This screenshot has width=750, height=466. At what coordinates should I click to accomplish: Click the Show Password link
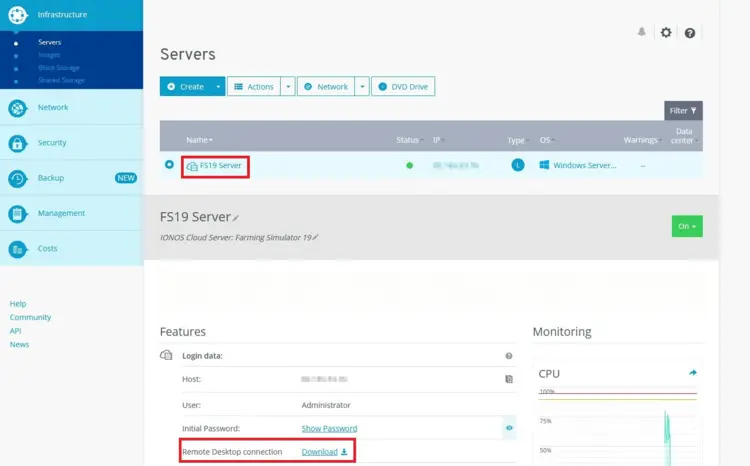329,428
